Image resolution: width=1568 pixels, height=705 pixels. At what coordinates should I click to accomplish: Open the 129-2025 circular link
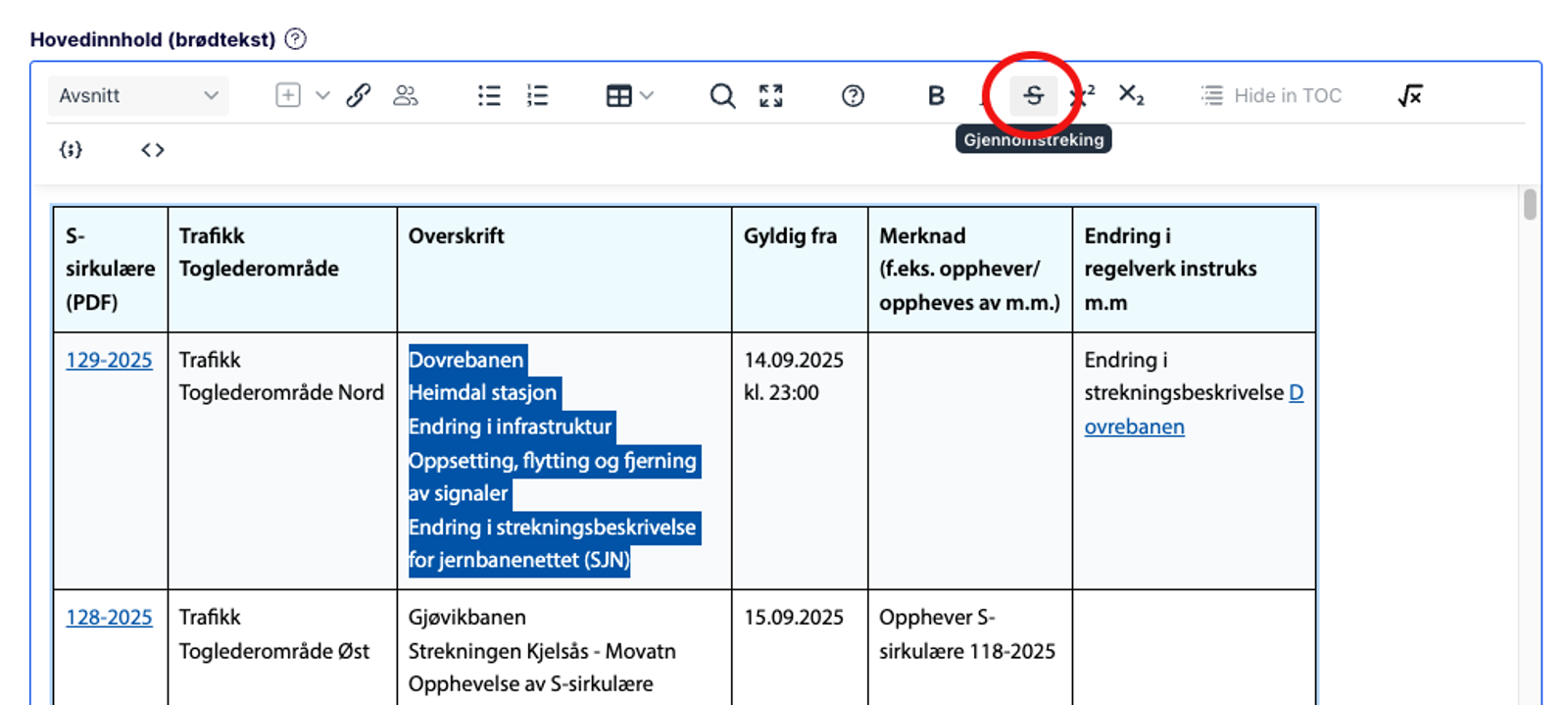coord(109,360)
